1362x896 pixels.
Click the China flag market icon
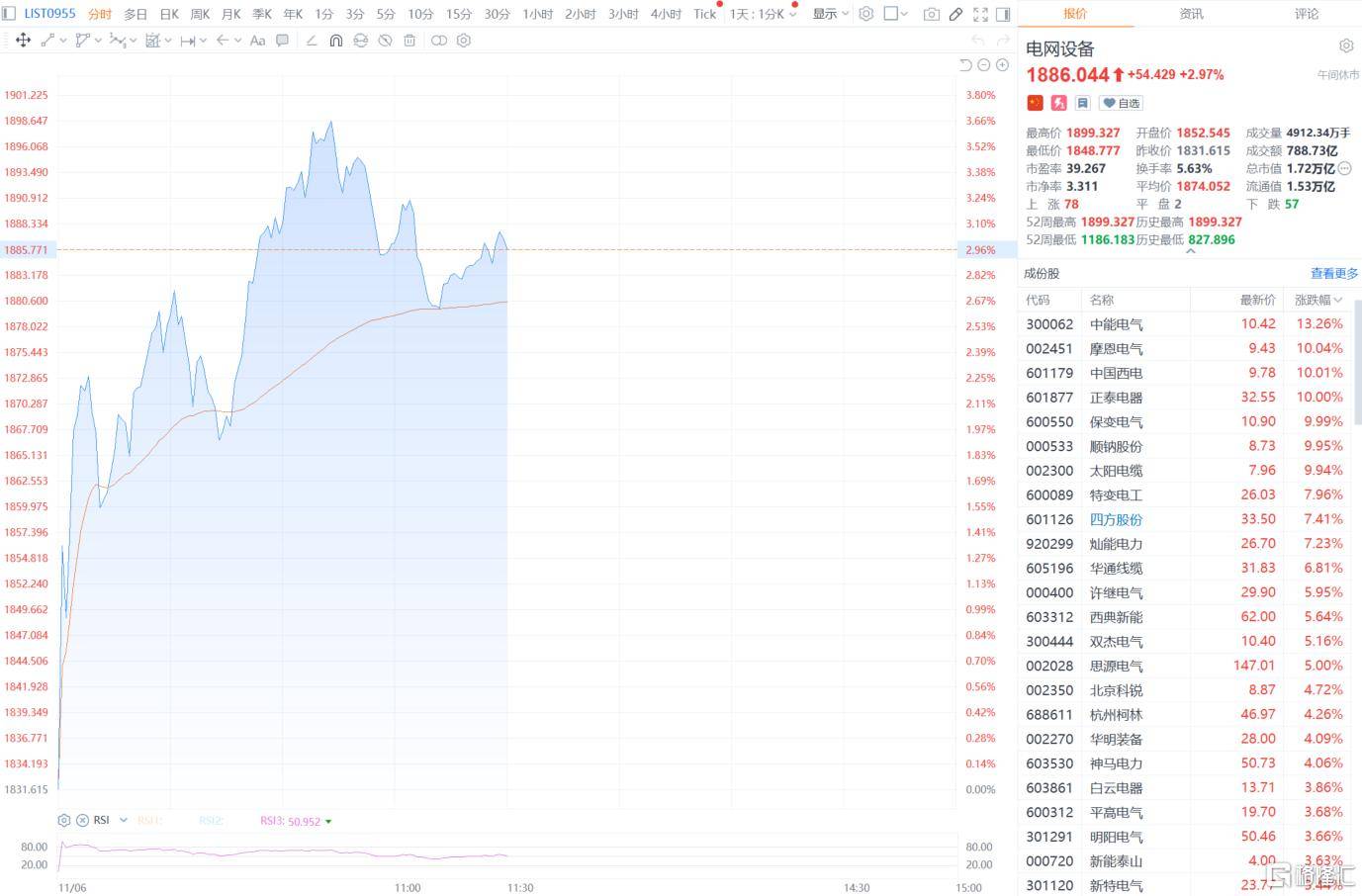pos(1035,103)
